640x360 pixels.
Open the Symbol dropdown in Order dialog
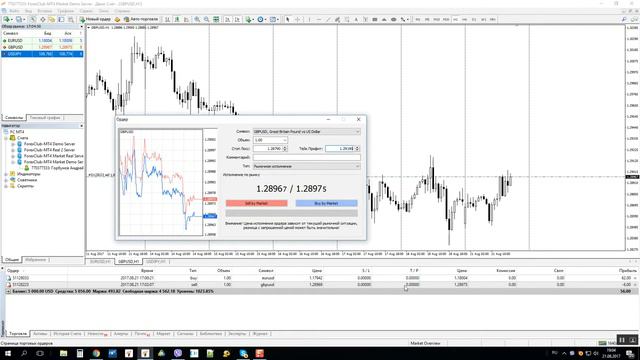click(307, 131)
